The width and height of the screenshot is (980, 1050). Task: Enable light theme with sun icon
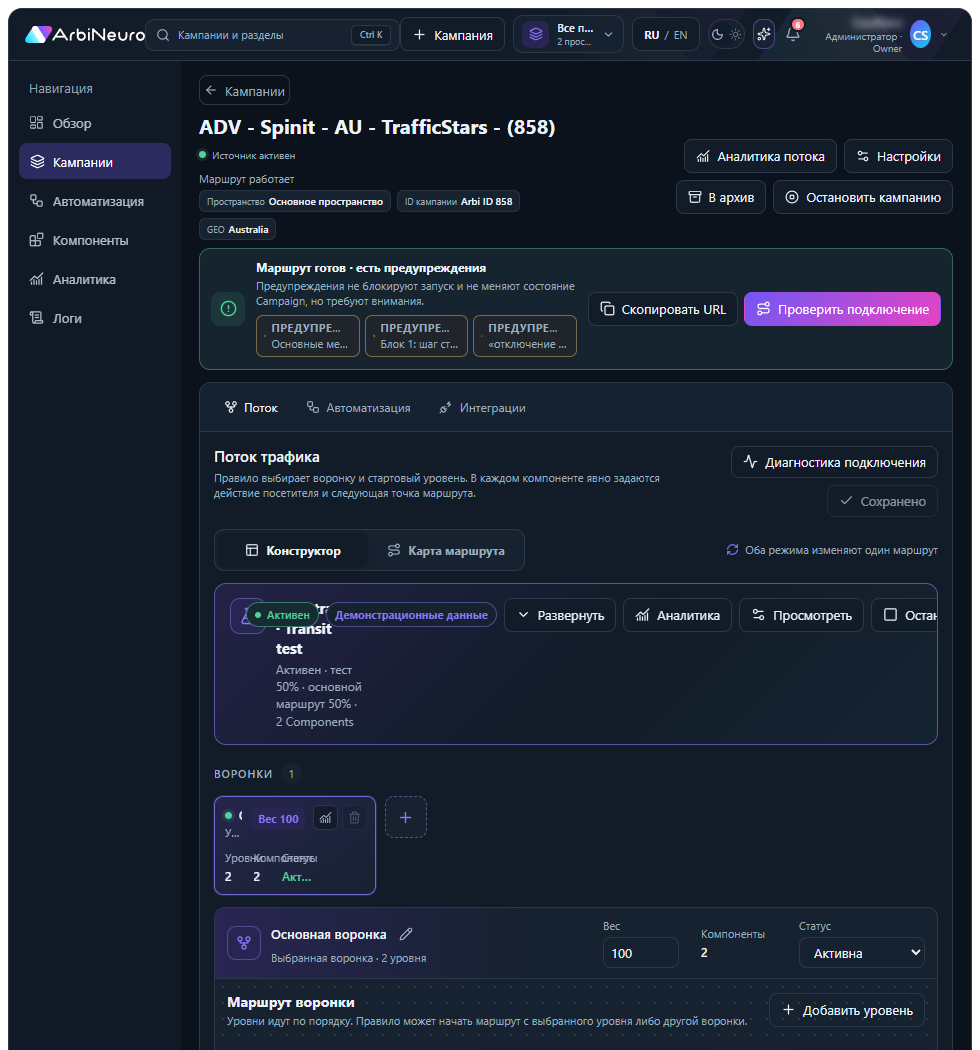tap(736, 35)
